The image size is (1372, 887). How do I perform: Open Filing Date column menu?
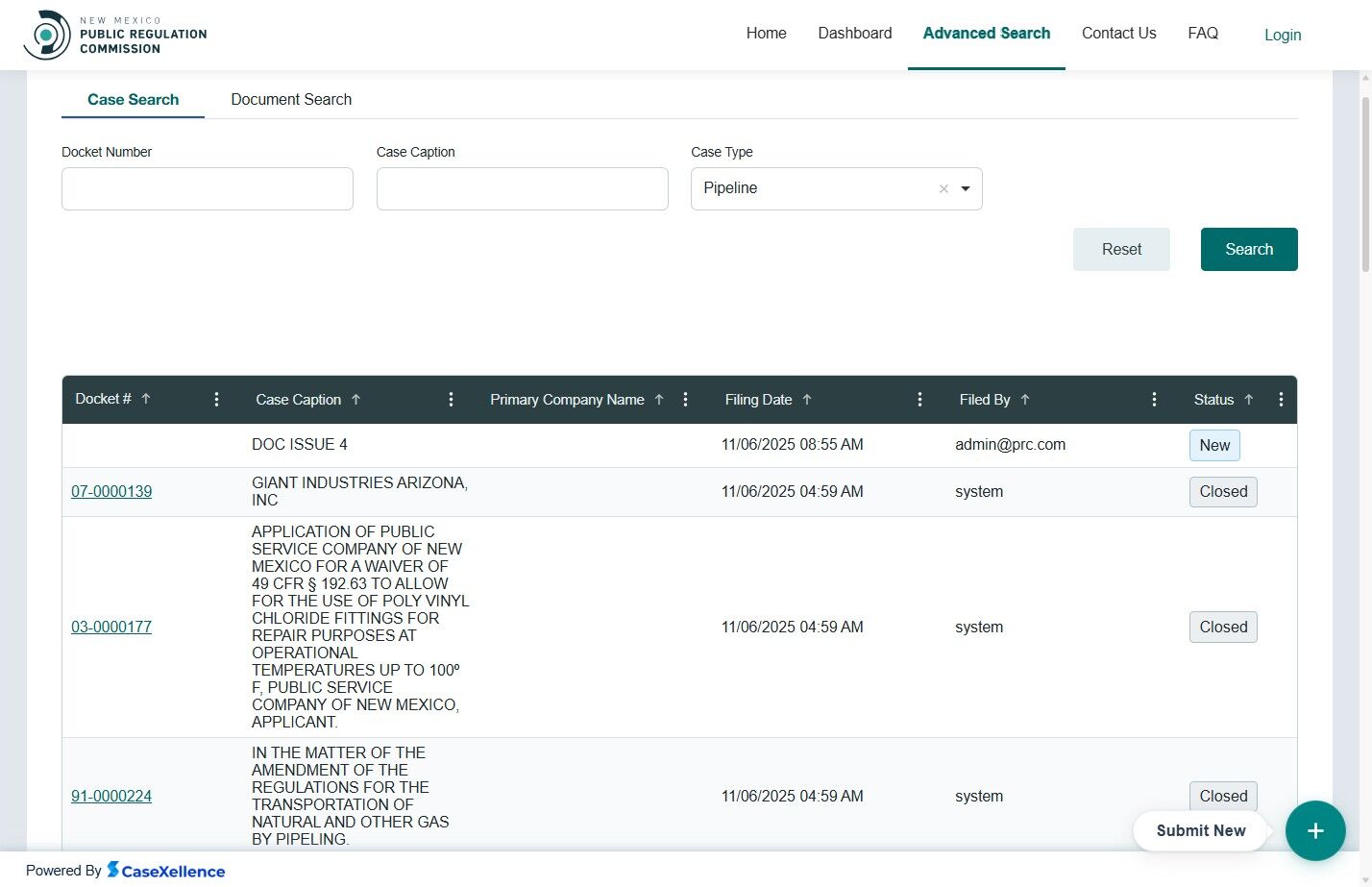[919, 400]
